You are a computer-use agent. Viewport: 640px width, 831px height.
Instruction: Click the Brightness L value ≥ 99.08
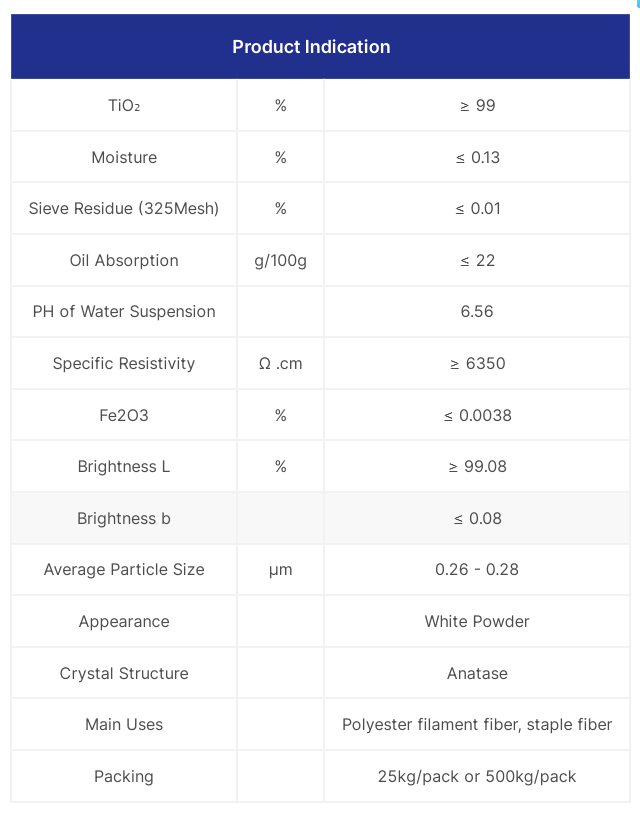click(477, 466)
